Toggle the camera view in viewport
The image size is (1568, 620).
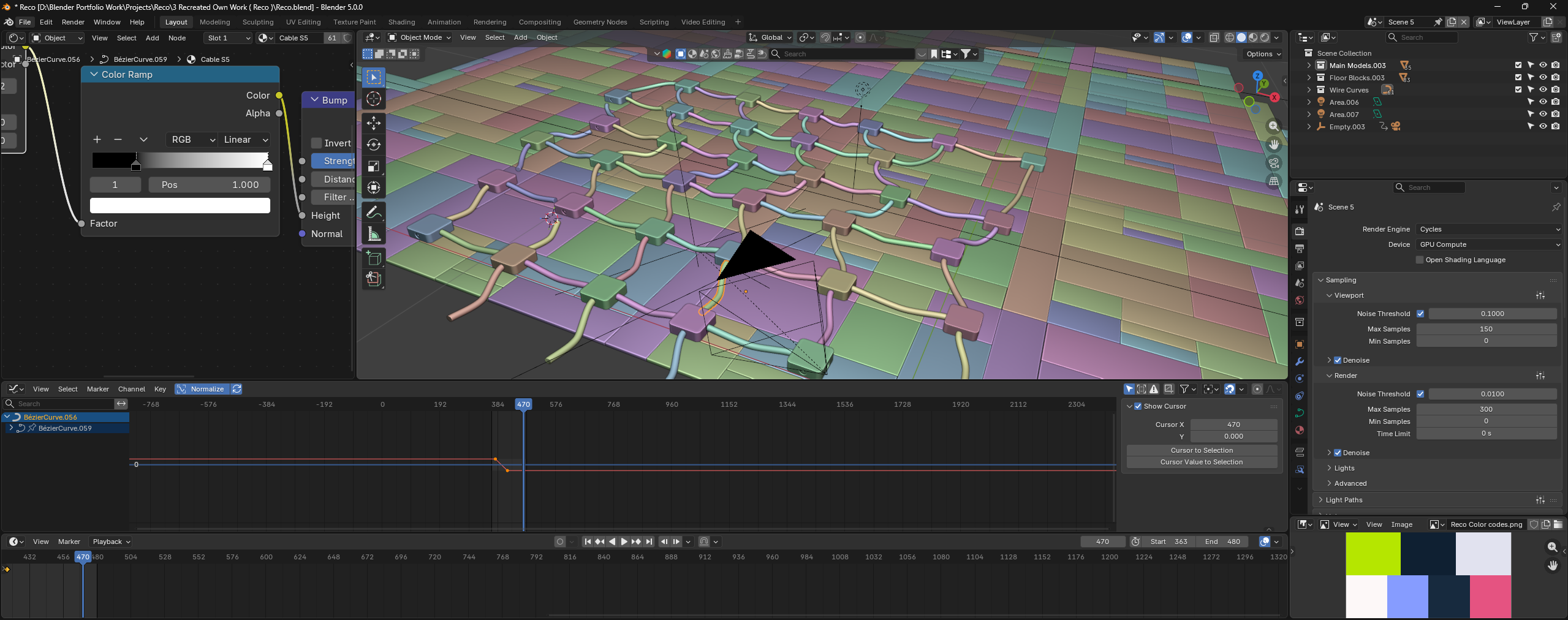pos(1274,163)
